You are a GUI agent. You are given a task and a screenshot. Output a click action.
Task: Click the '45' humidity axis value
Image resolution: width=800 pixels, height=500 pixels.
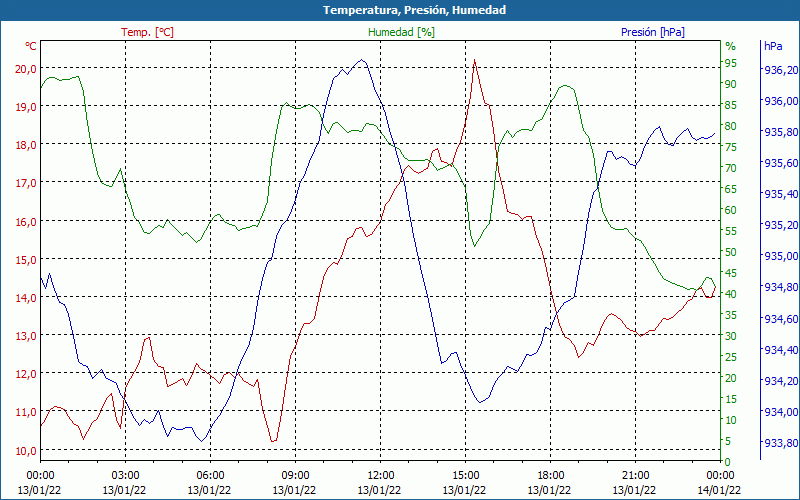tap(731, 273)
